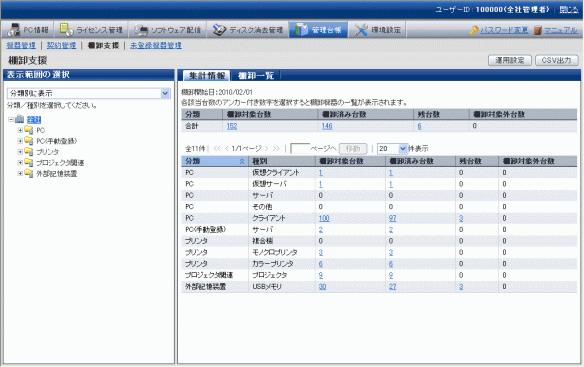Click folder icon beside 外部記憶装置 node
The height and width of the screenshot is (367, 584).
tap(29, 173)
